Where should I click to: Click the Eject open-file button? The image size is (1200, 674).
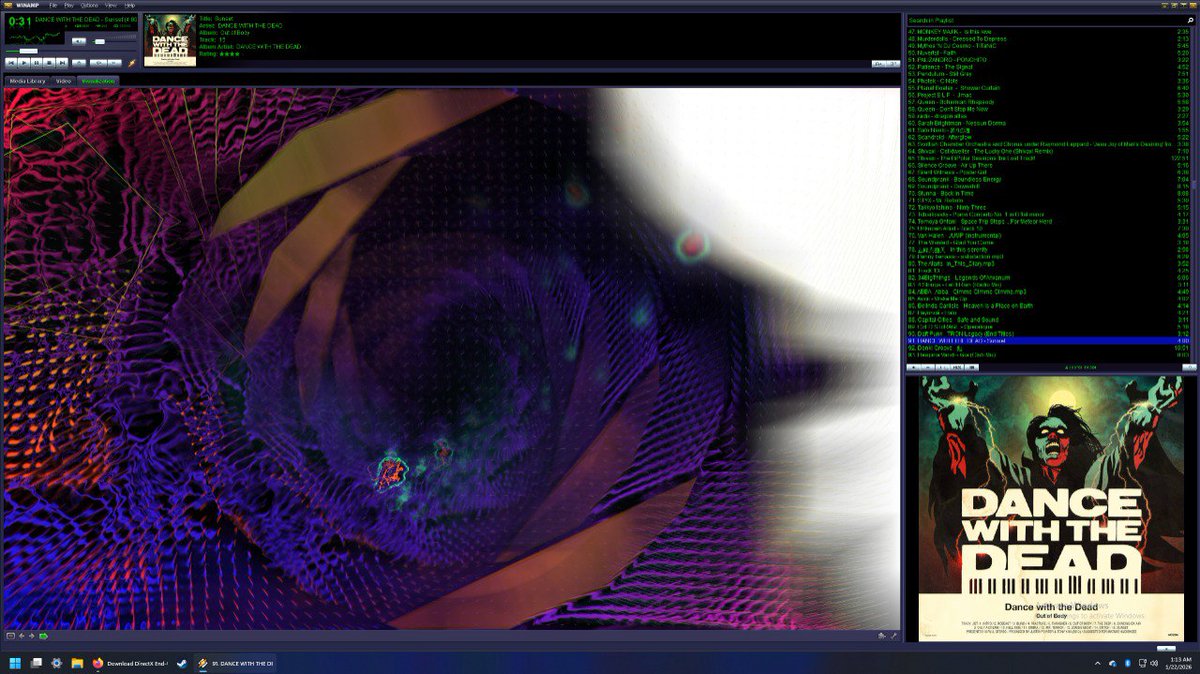[79, 62]
